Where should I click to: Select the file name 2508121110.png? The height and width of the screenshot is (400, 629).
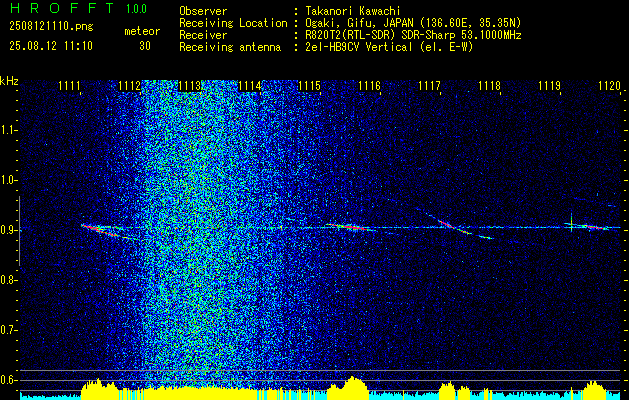(51, 26)
